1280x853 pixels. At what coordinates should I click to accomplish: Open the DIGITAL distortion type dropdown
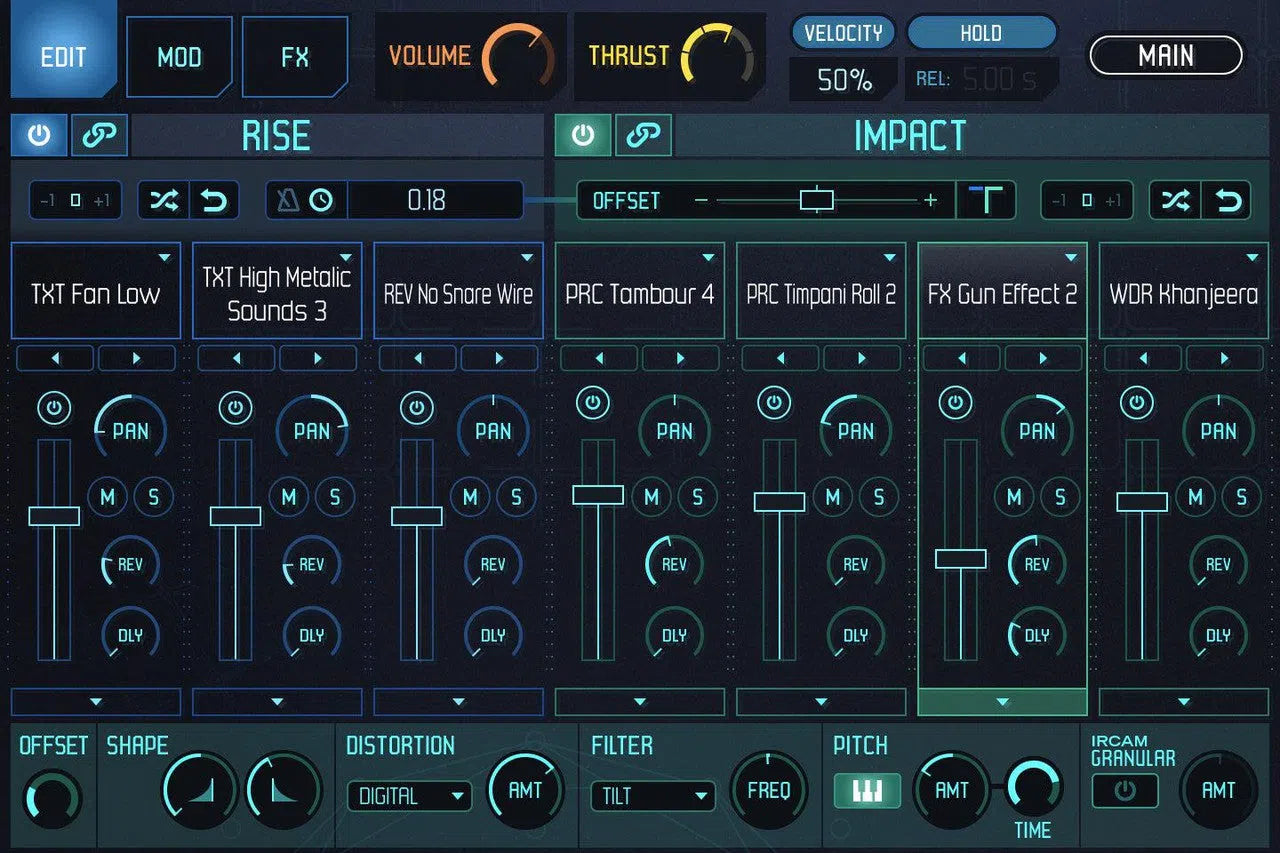[409, 796]
